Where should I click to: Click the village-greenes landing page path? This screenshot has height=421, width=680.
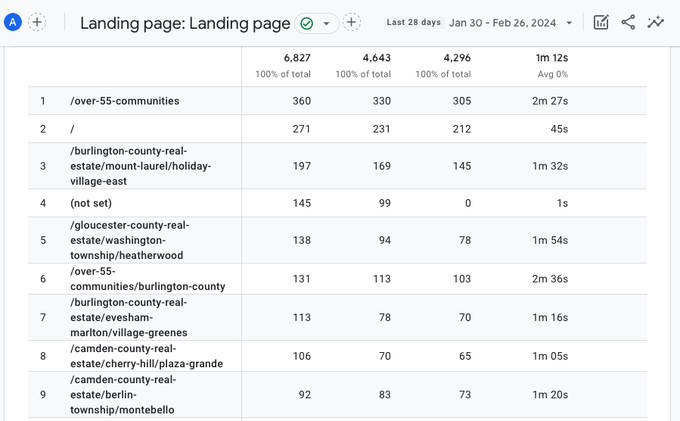pyautogui.click(x=129, y=317)
